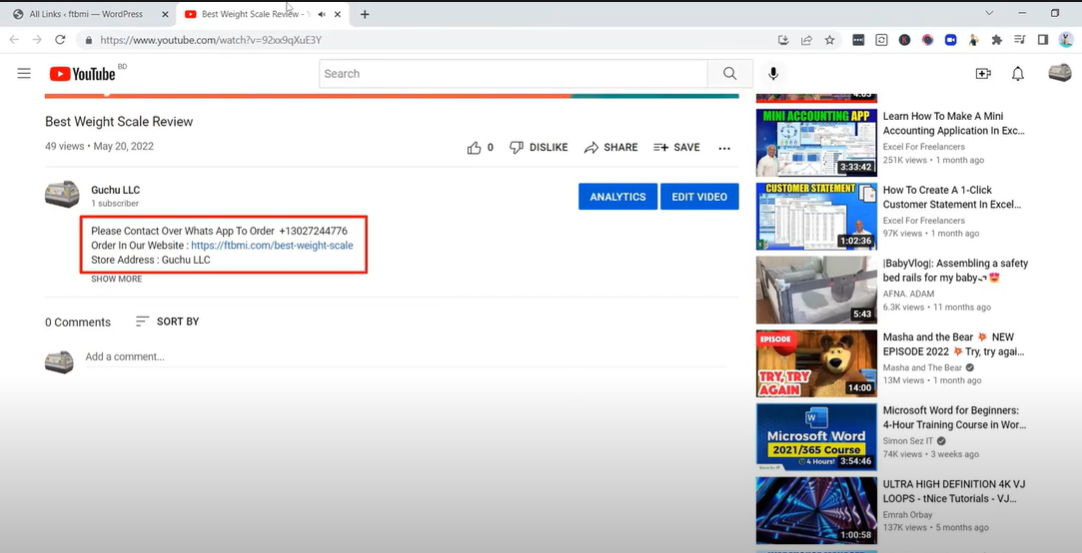Open Microsoft Word 2021/365 Course thumbnail

(x=816, y=437)
